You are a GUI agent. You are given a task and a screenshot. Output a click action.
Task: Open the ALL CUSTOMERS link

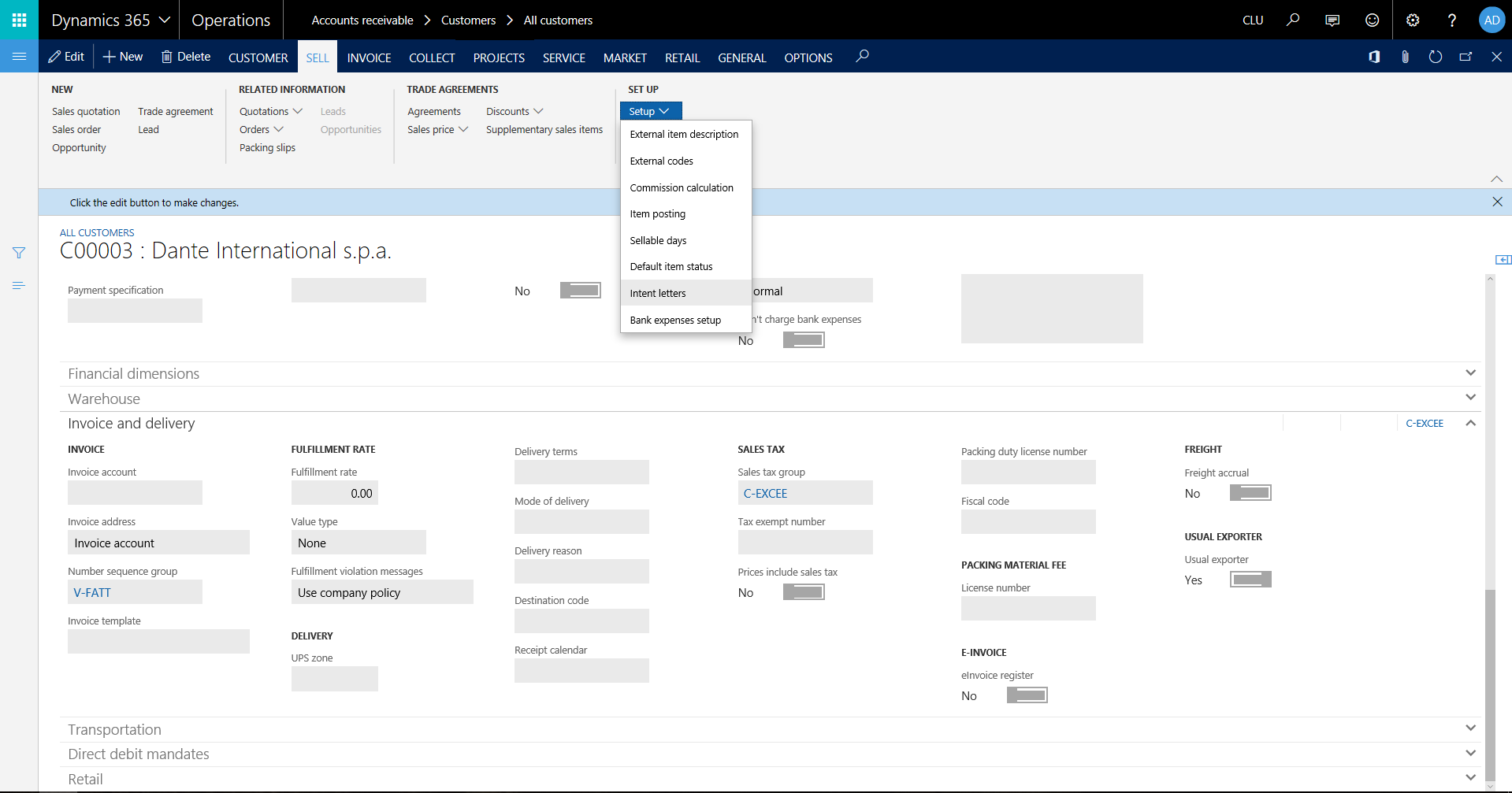pyautogui.click(x=97, y=233)
